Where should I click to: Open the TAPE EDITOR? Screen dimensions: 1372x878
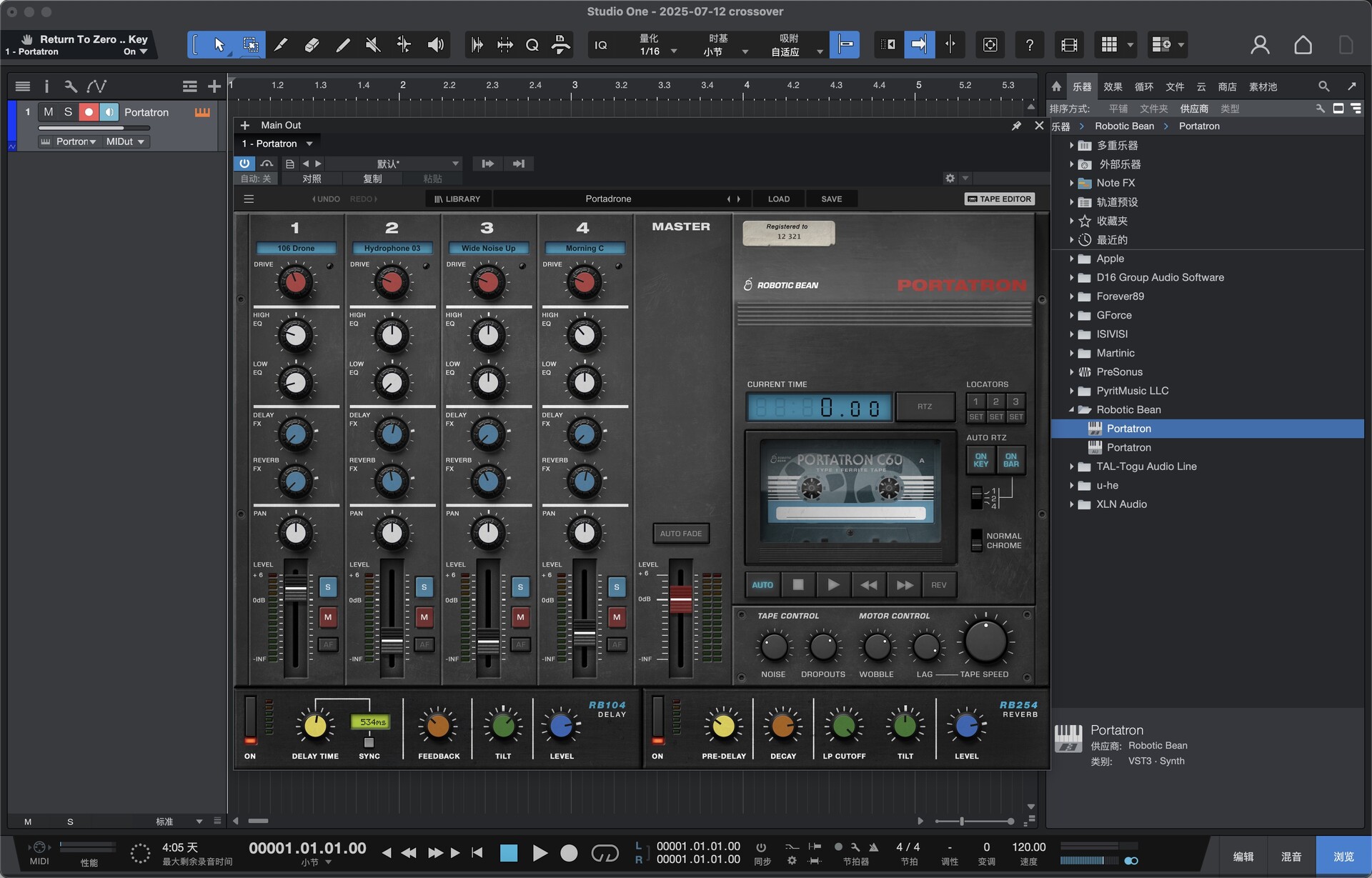coord(1000,199)
